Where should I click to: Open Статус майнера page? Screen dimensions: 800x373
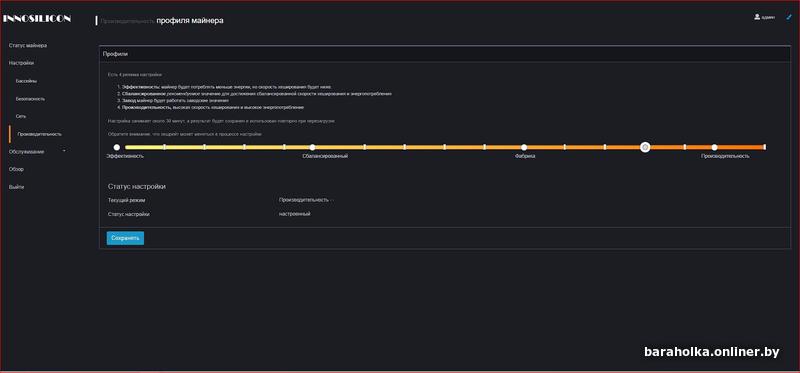pos(28,45)
